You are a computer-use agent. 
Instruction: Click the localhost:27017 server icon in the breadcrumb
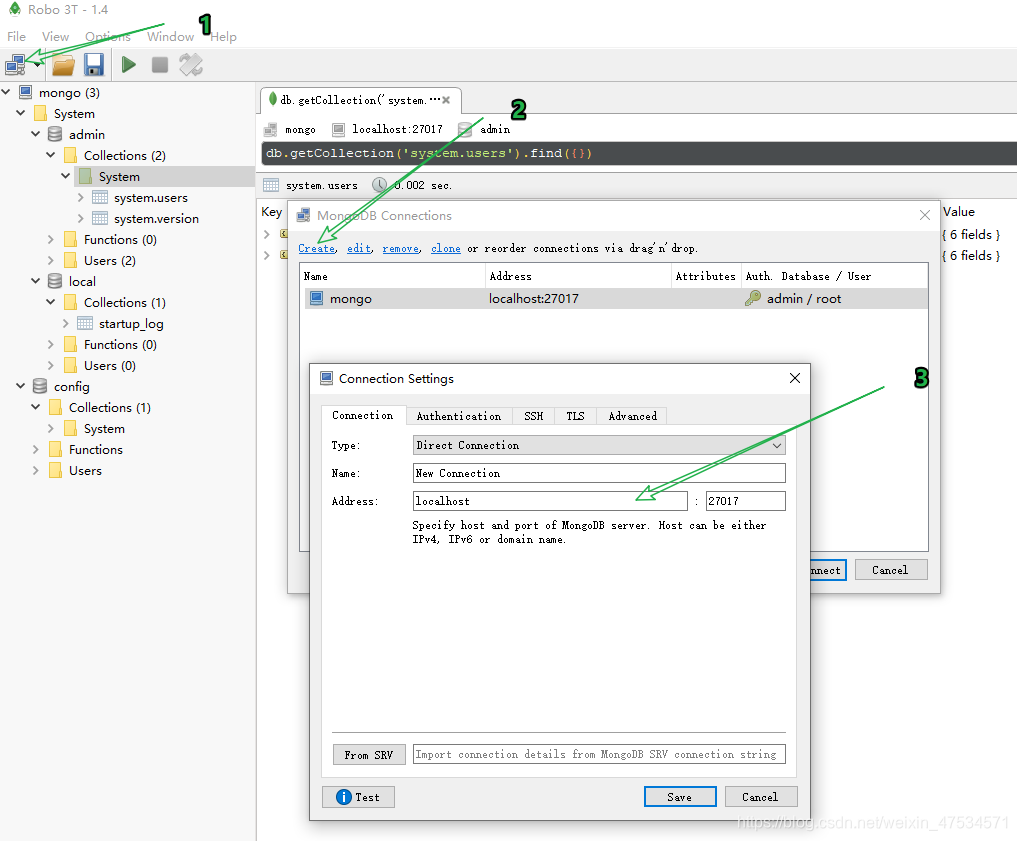pyautogui.click(x=340, y=129)
